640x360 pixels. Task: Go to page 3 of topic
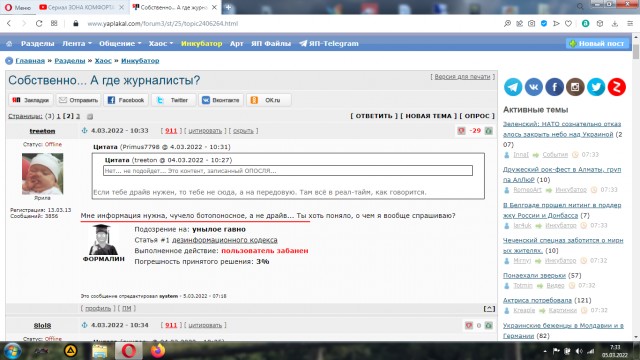point(78,116)
